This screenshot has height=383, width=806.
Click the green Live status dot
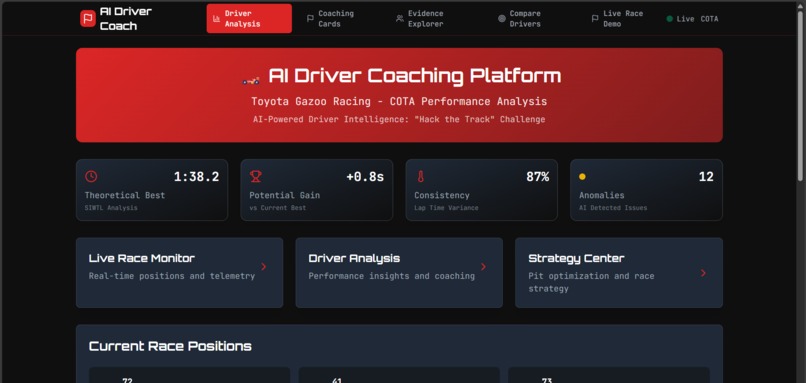(x=669, y=19)
